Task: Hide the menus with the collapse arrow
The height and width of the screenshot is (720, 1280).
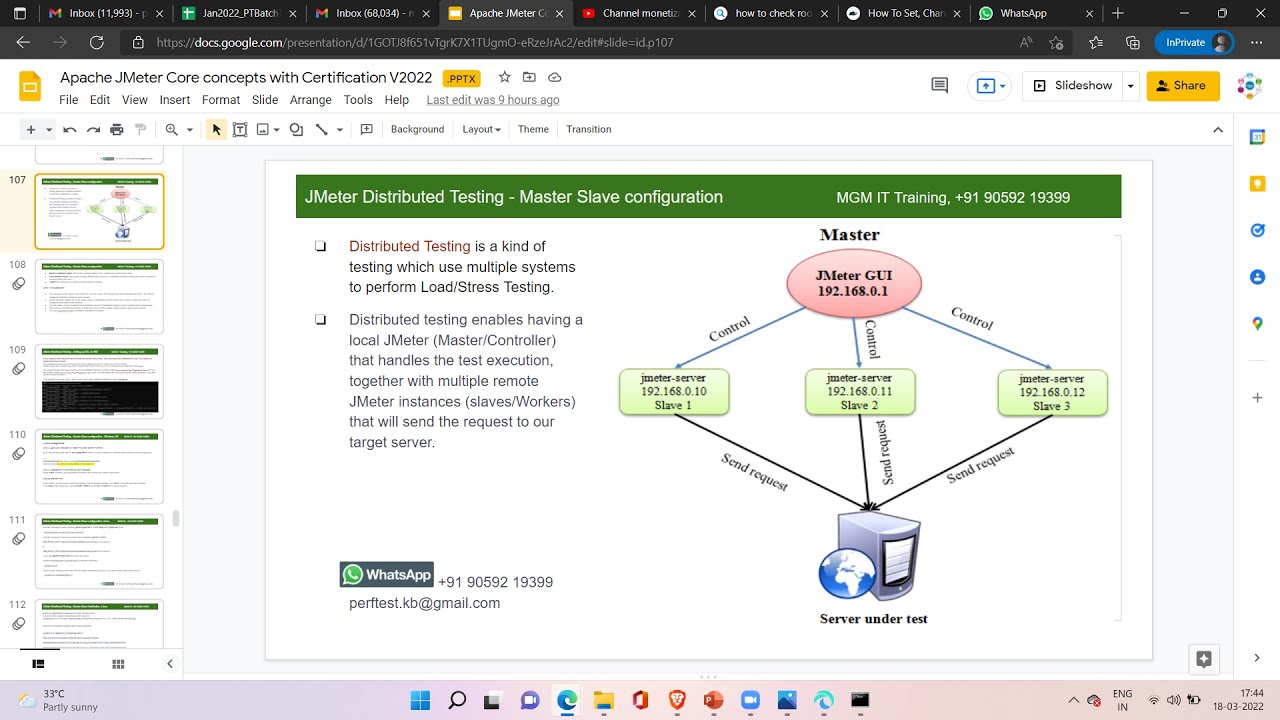Action: pyautogui.click(x=1217, y=129)
